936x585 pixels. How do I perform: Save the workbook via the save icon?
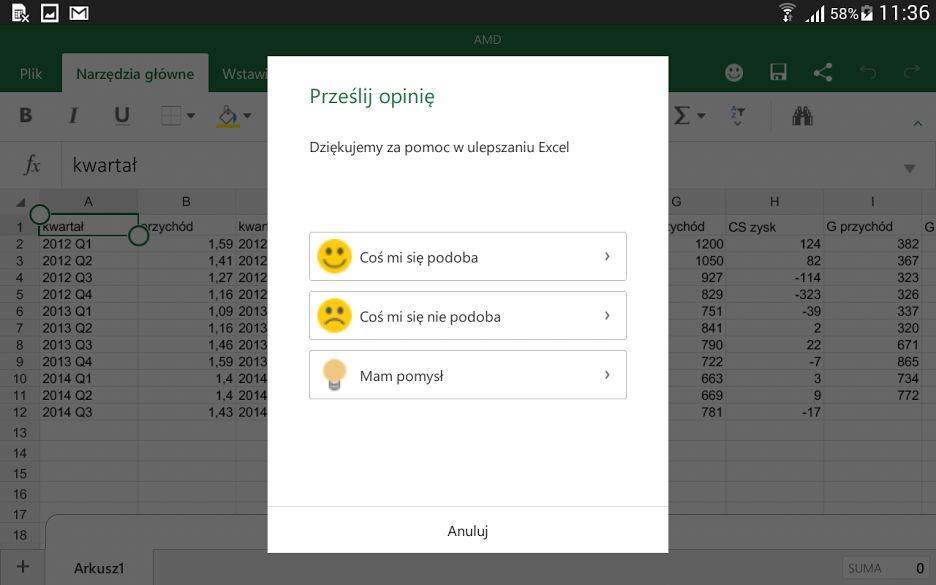coord(777,72)
